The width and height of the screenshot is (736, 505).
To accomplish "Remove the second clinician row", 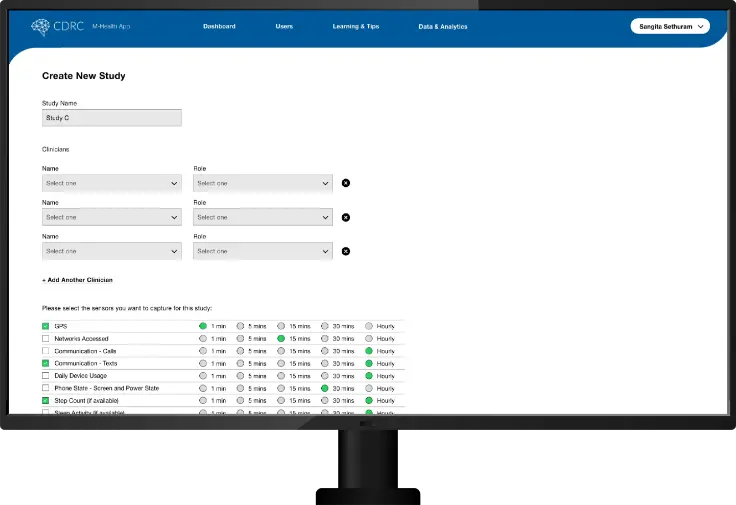I will 346,217.
